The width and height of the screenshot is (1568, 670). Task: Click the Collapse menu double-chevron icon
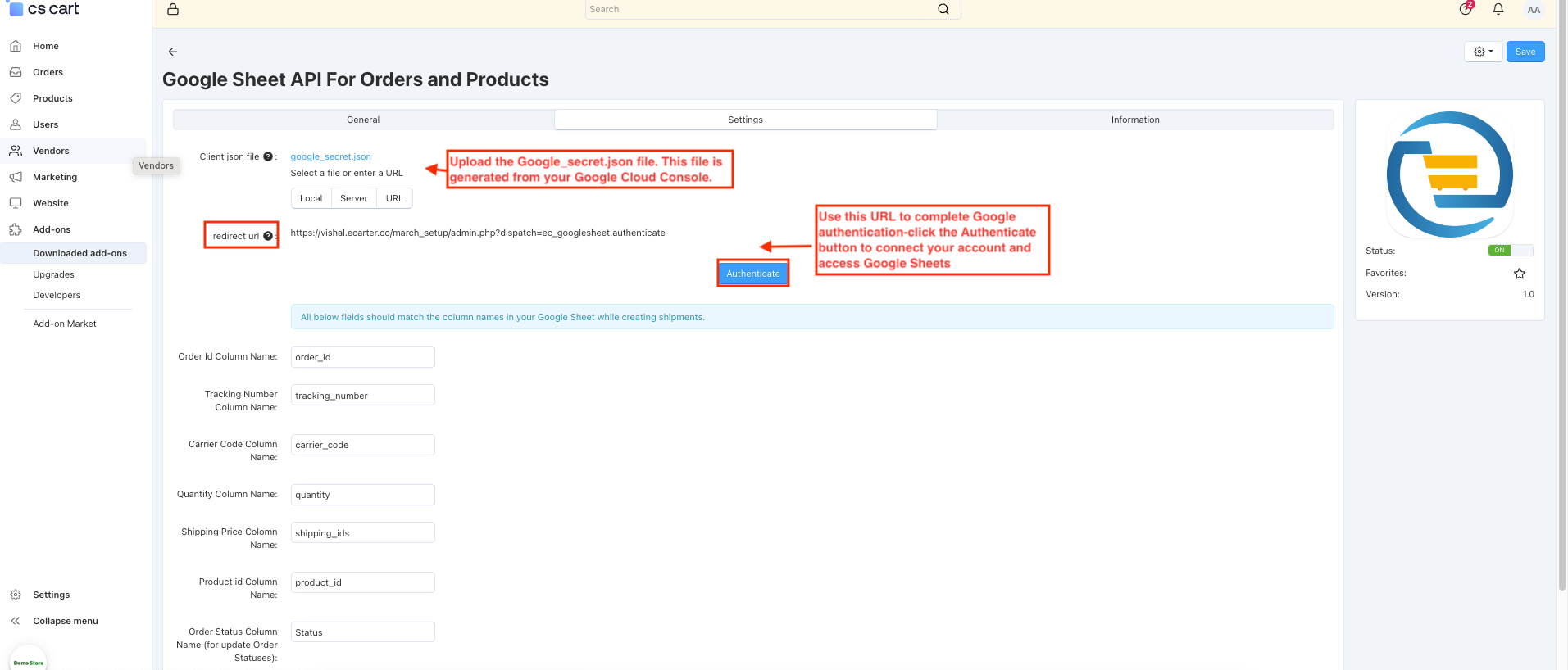(16, 621)
